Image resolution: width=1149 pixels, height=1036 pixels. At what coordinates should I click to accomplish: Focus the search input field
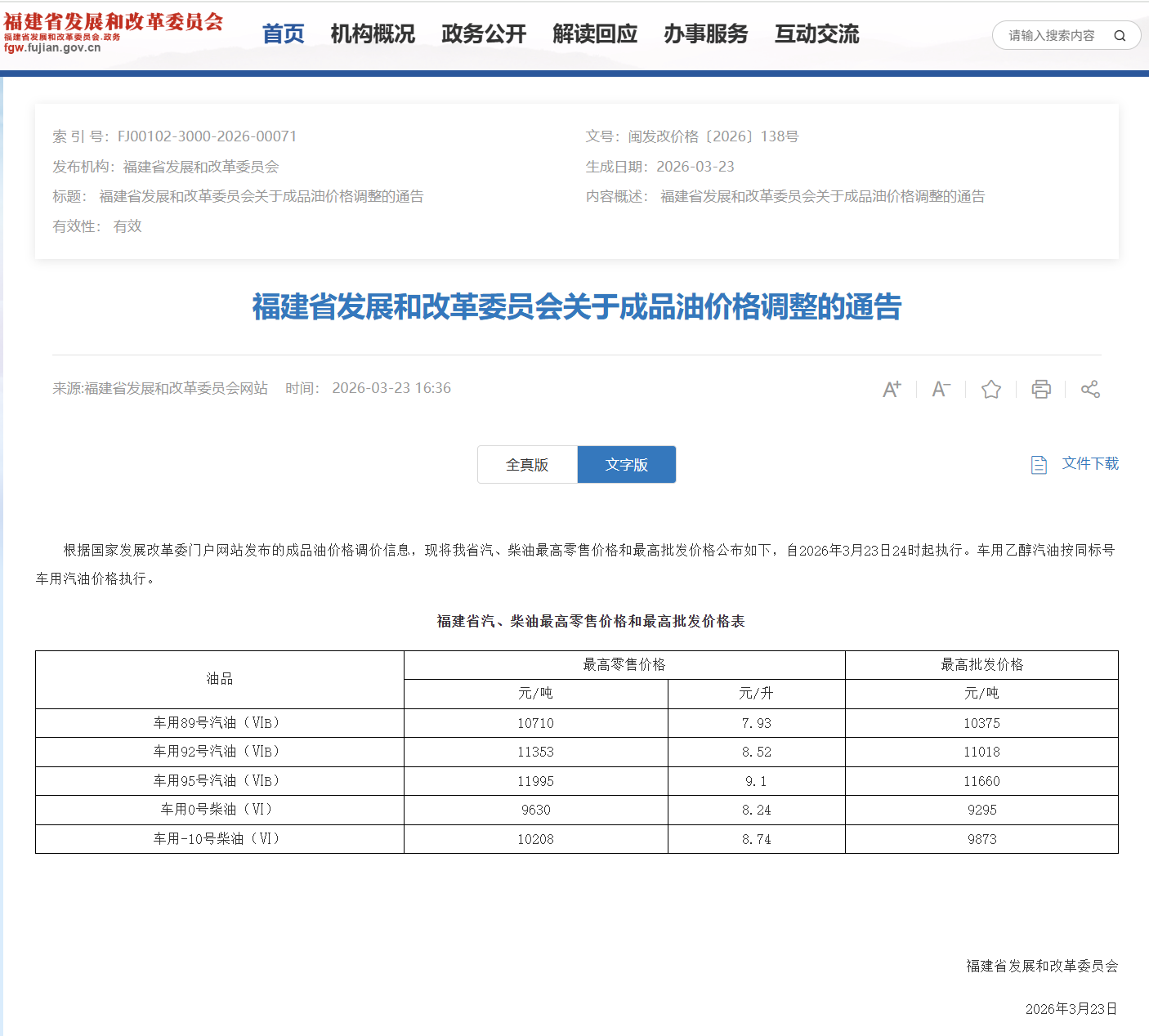[1051, 36]
